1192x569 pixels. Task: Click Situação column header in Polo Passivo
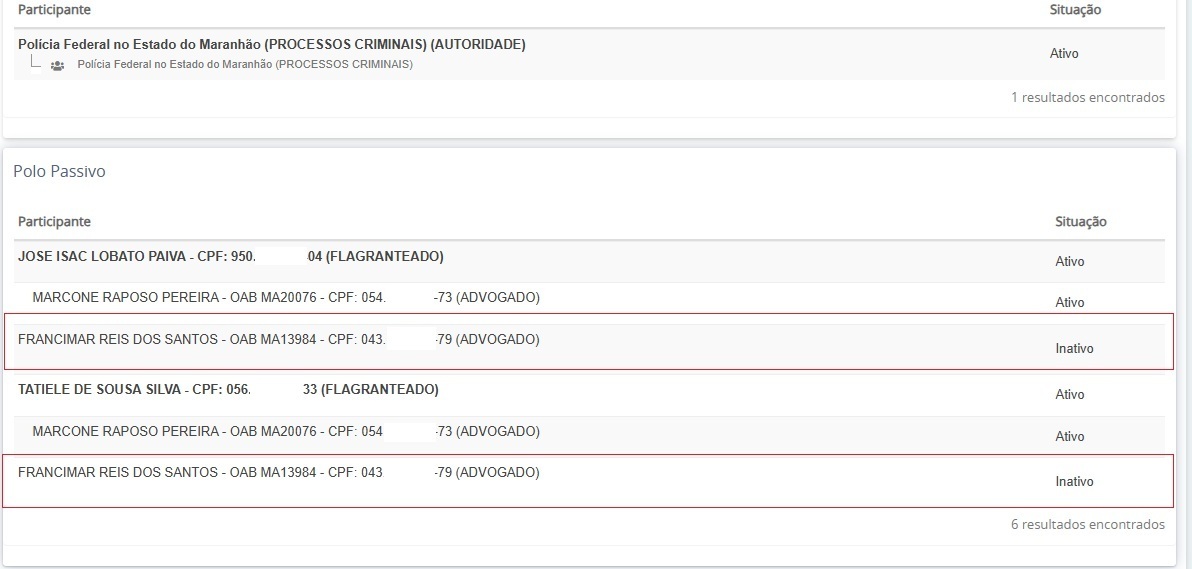[1081, 222]
